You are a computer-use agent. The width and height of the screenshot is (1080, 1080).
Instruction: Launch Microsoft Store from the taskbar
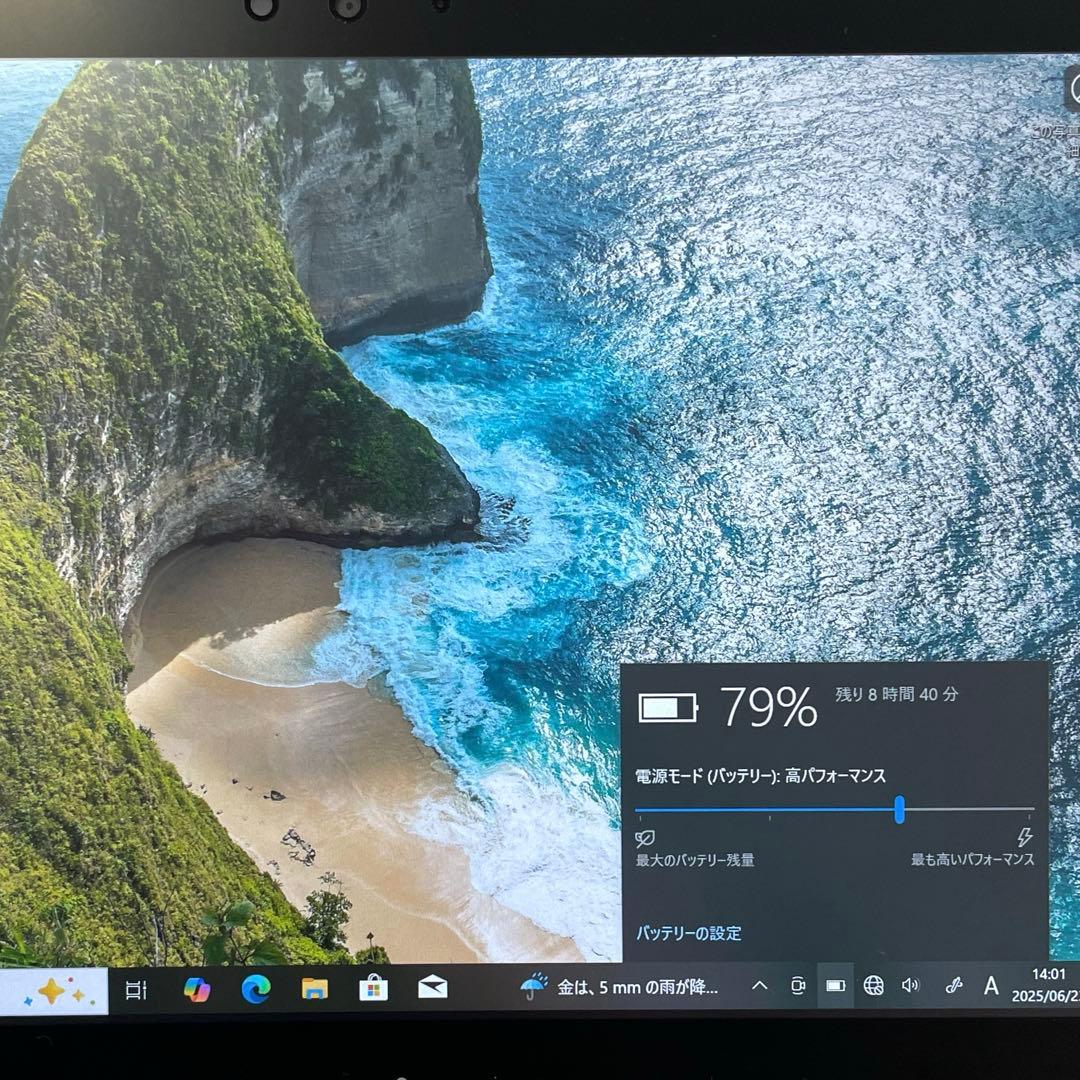pos(374,989)
